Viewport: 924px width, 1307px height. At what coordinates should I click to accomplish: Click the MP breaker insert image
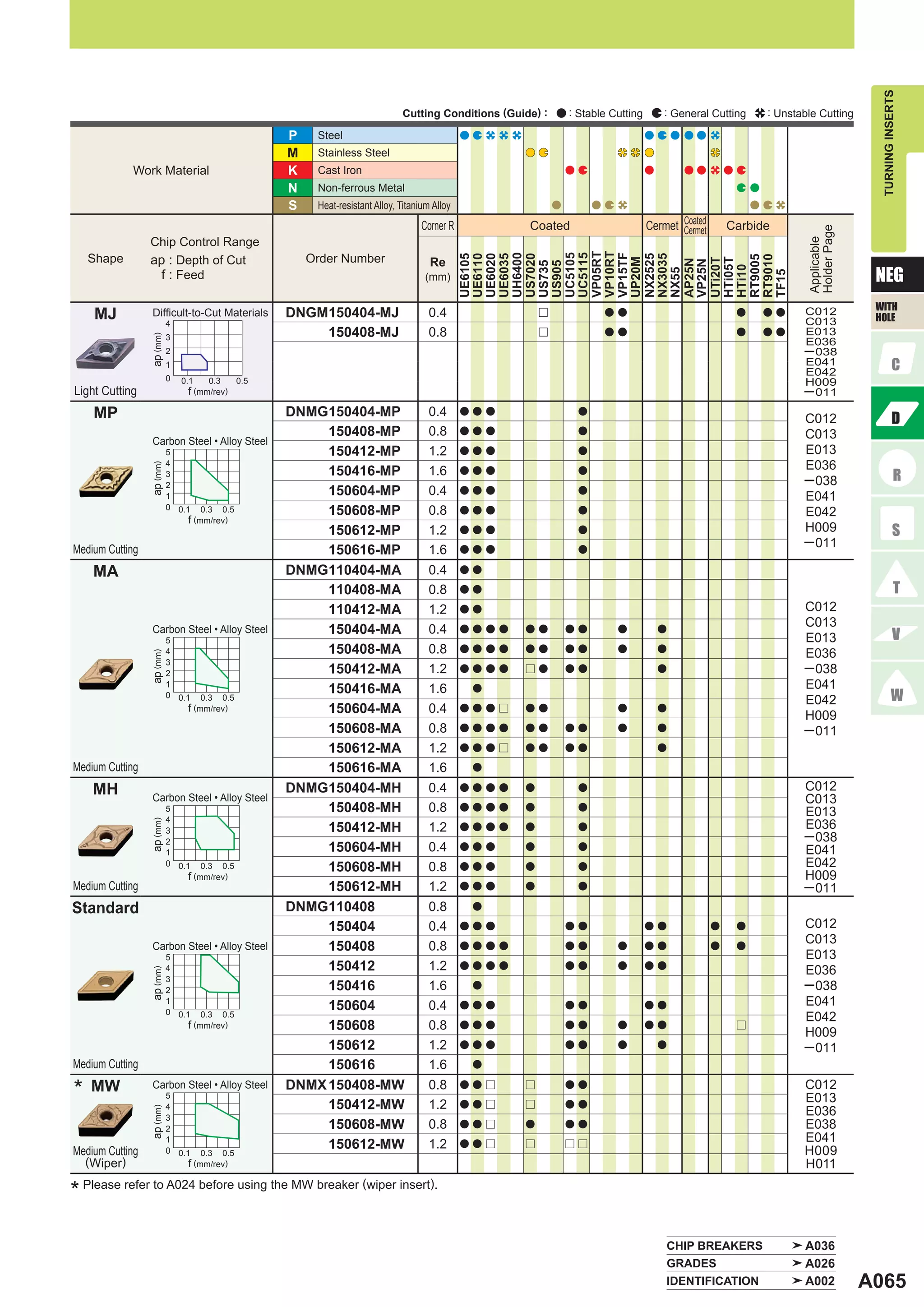[106, 481]
